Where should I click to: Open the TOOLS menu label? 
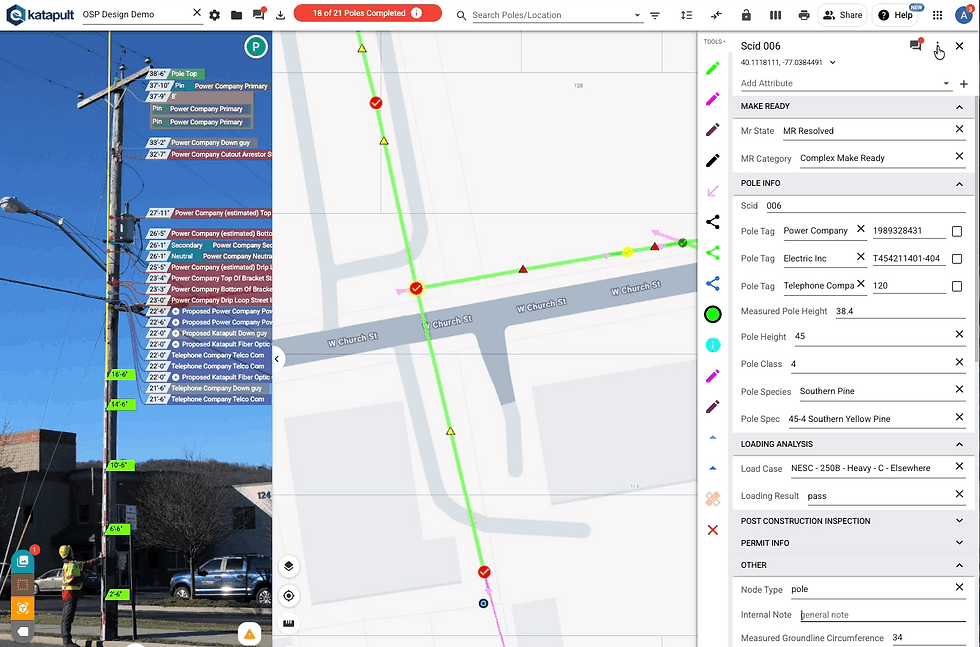click(x=714, y=42)
